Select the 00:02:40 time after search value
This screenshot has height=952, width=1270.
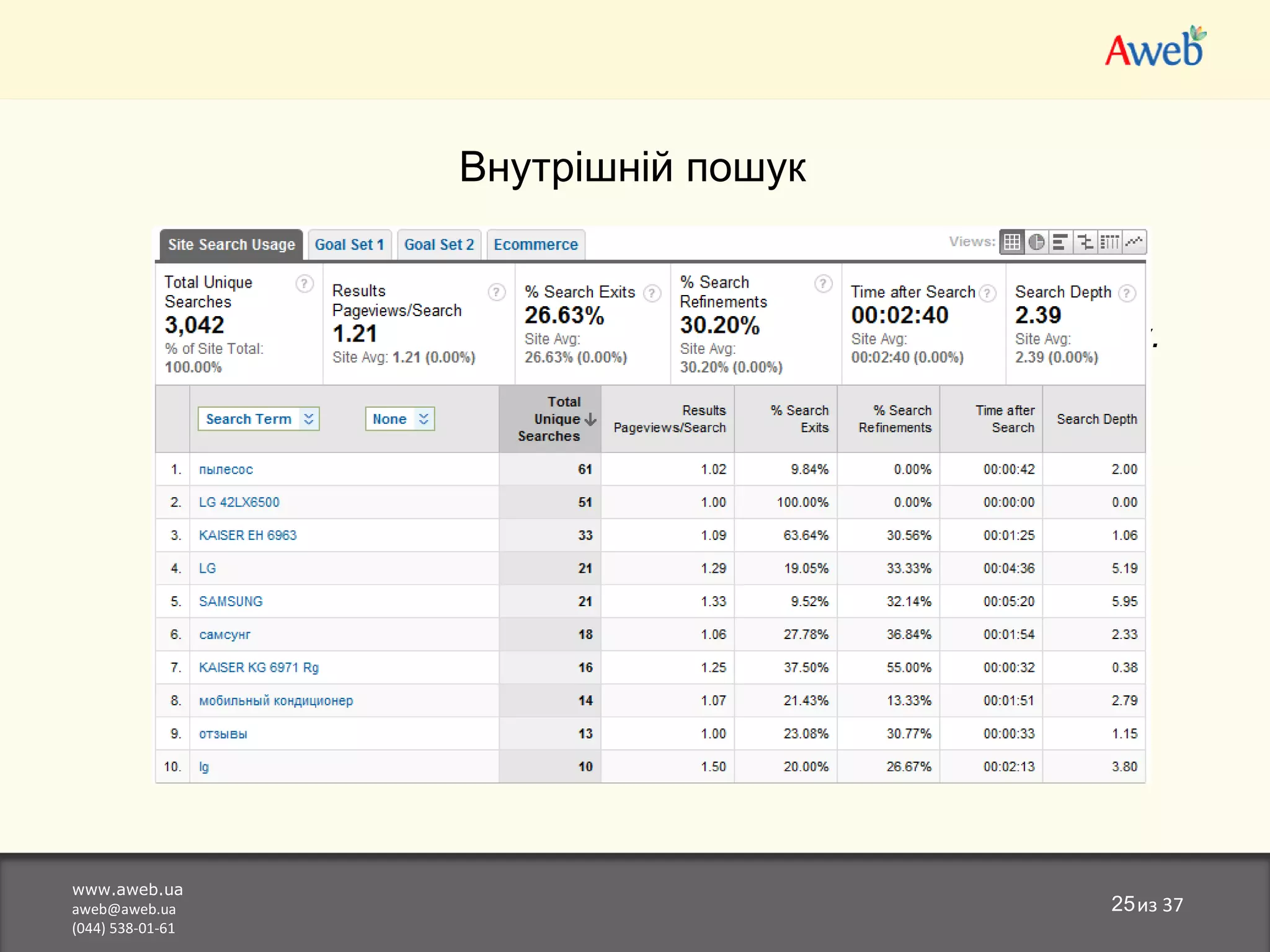pos(900,315)
